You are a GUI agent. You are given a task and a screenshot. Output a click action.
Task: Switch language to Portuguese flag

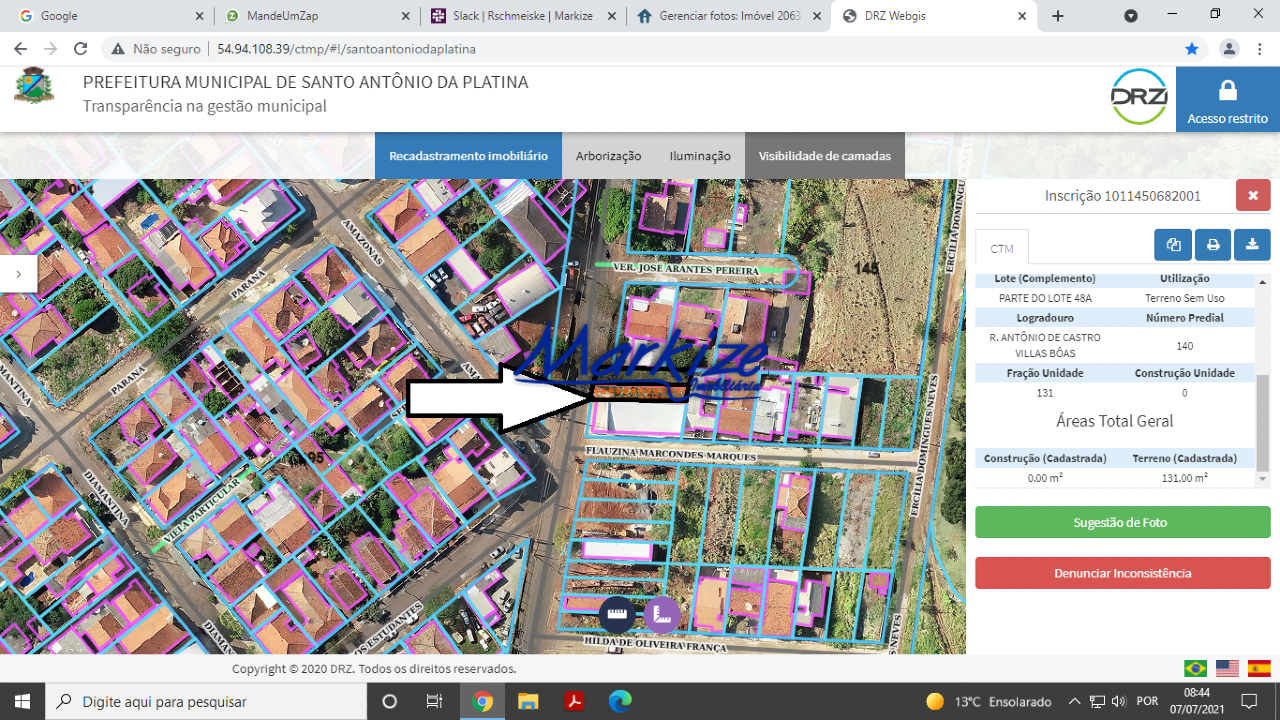click(1195, 669)
